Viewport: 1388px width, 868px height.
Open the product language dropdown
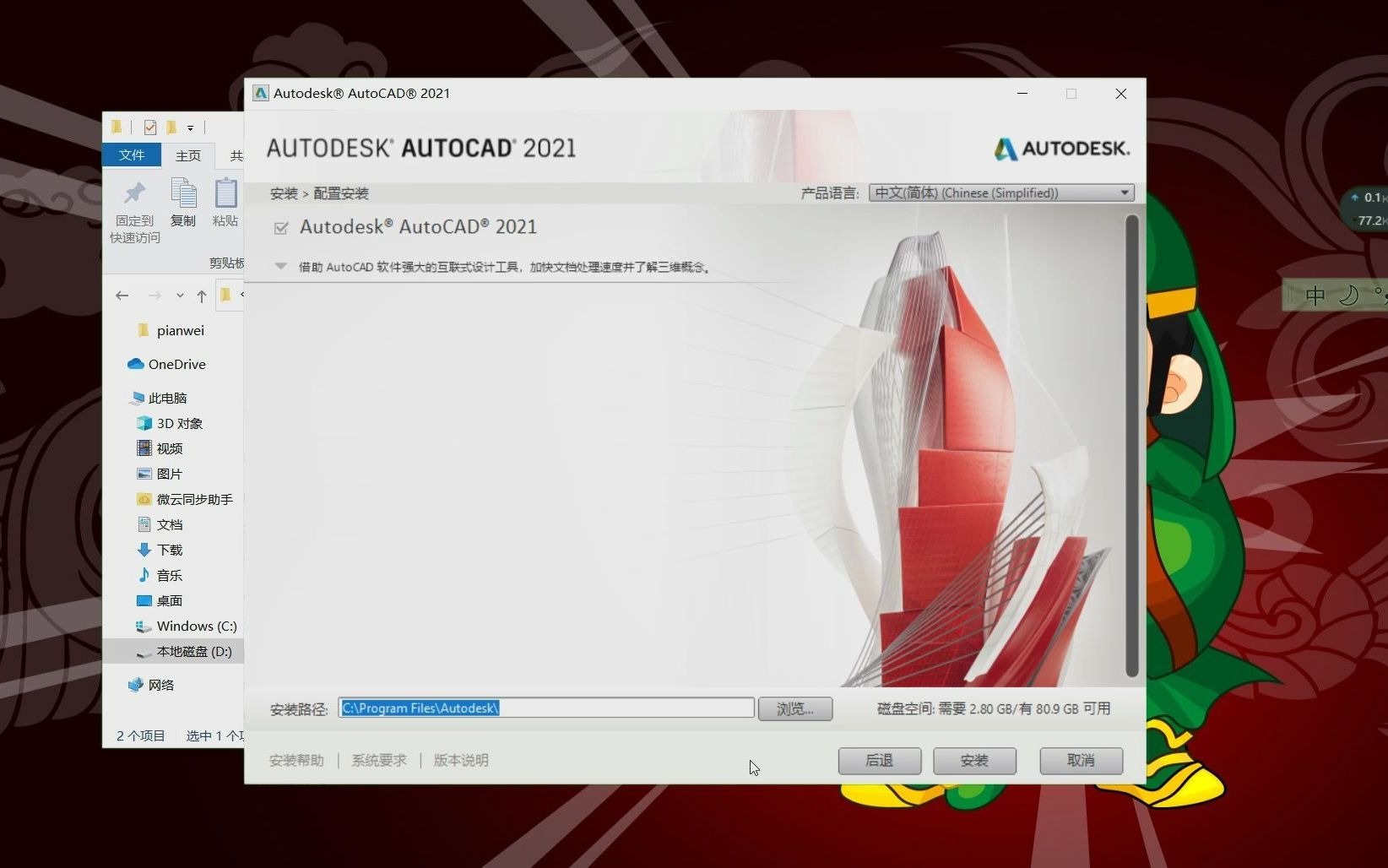pos(1001,193)
